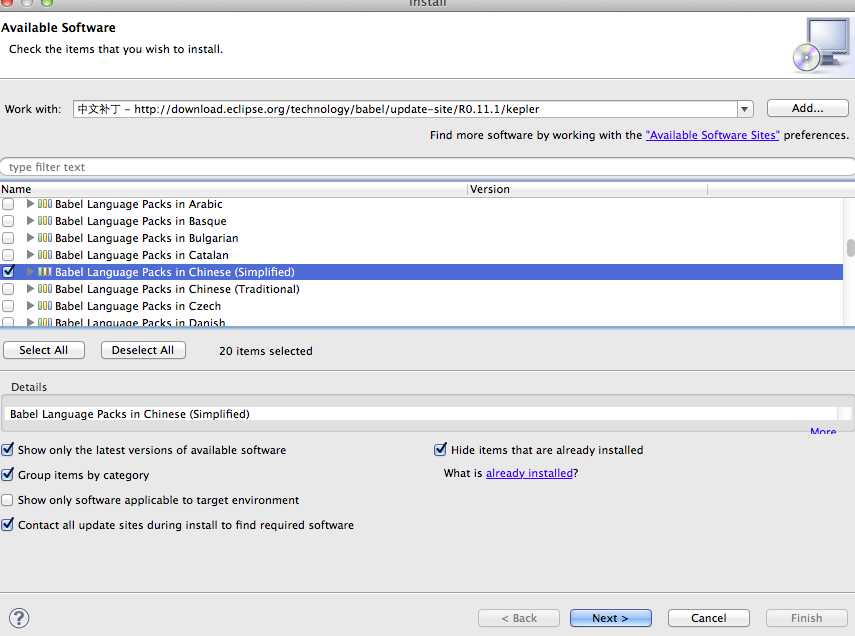Uncheck the Chinese (Simplified) language pack box

8,271
